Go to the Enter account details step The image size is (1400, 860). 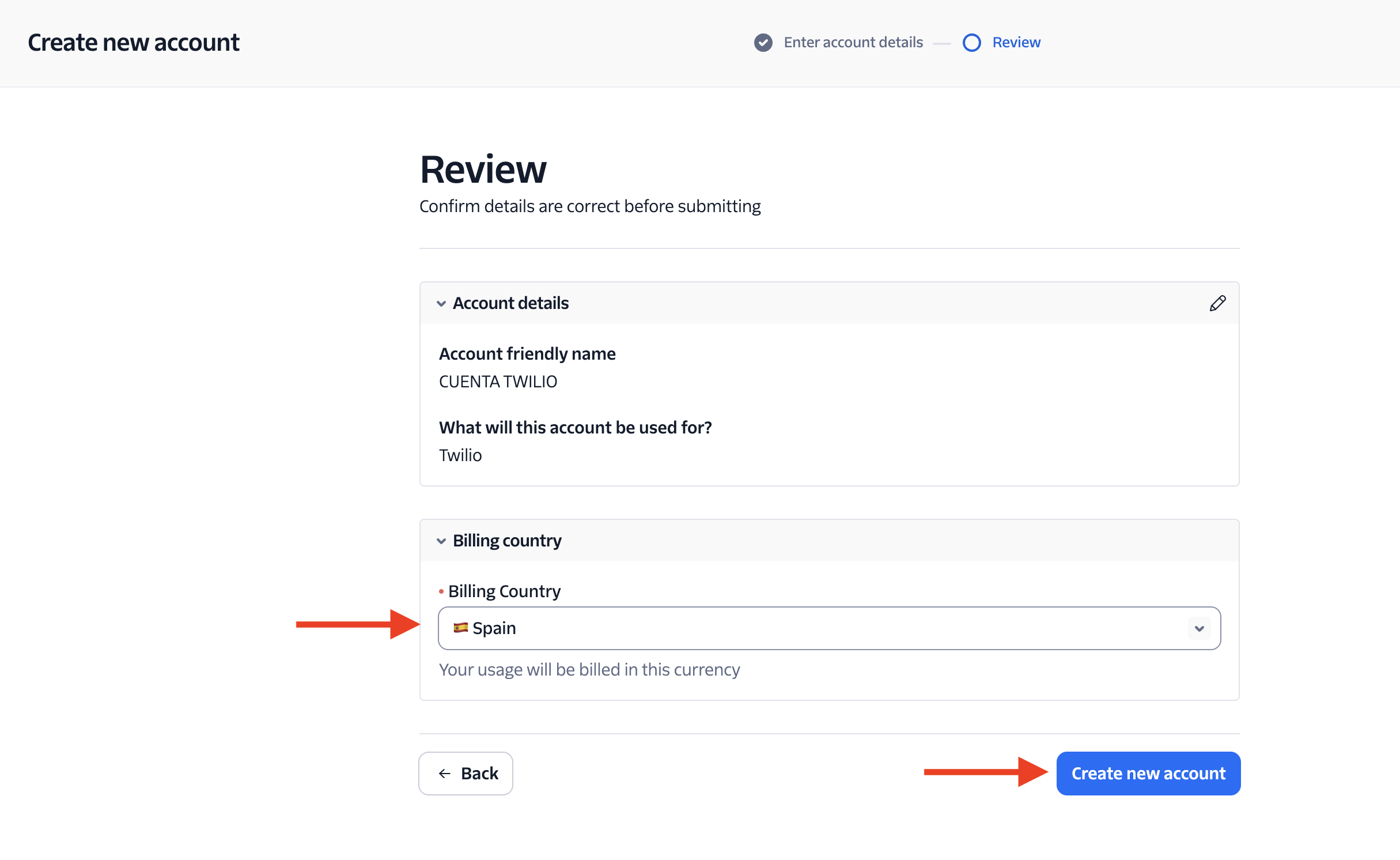click(x=853, y=43)
